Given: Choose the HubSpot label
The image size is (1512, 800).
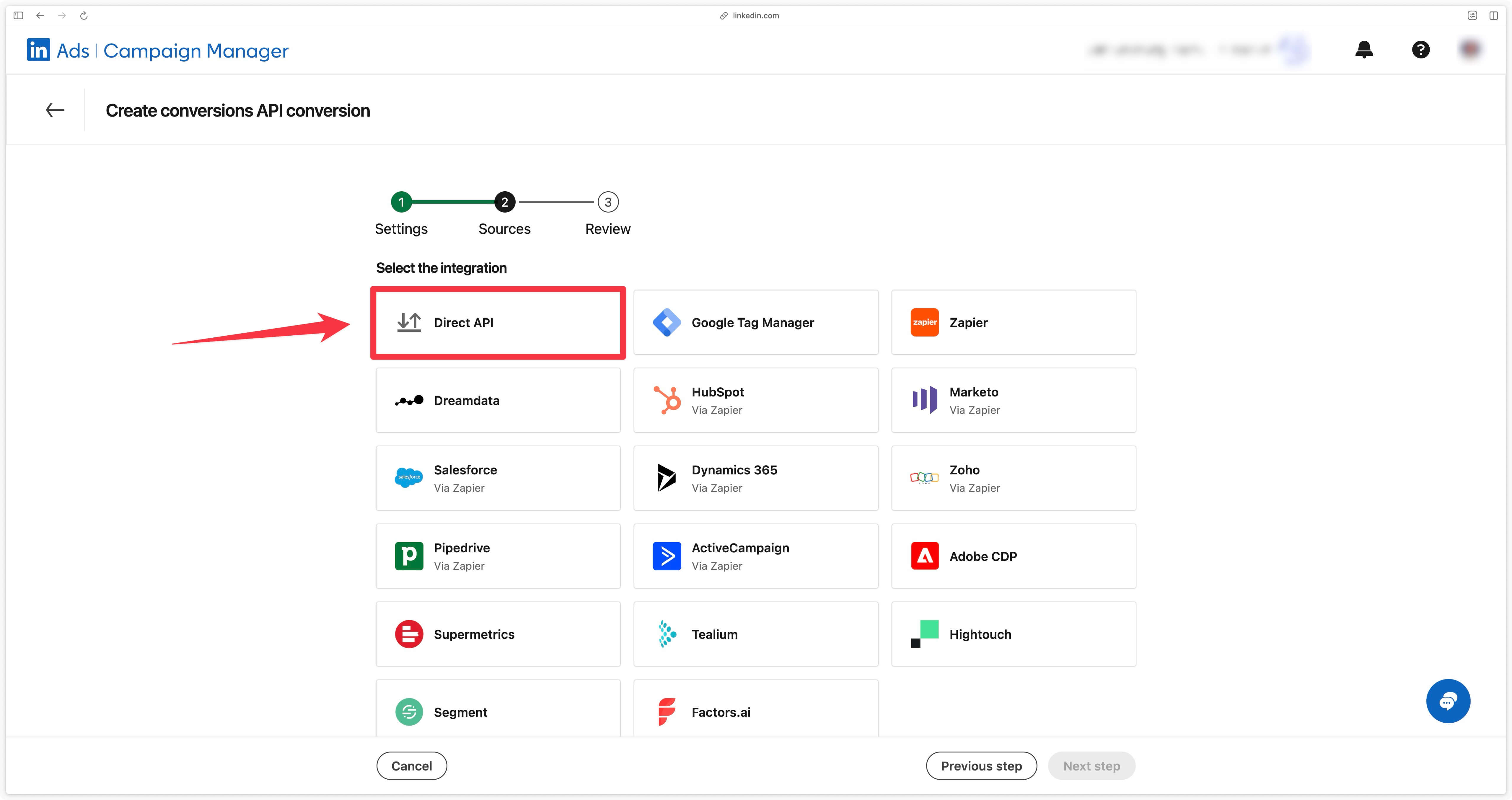Looking at the screenshot, I should coord(717,391).
